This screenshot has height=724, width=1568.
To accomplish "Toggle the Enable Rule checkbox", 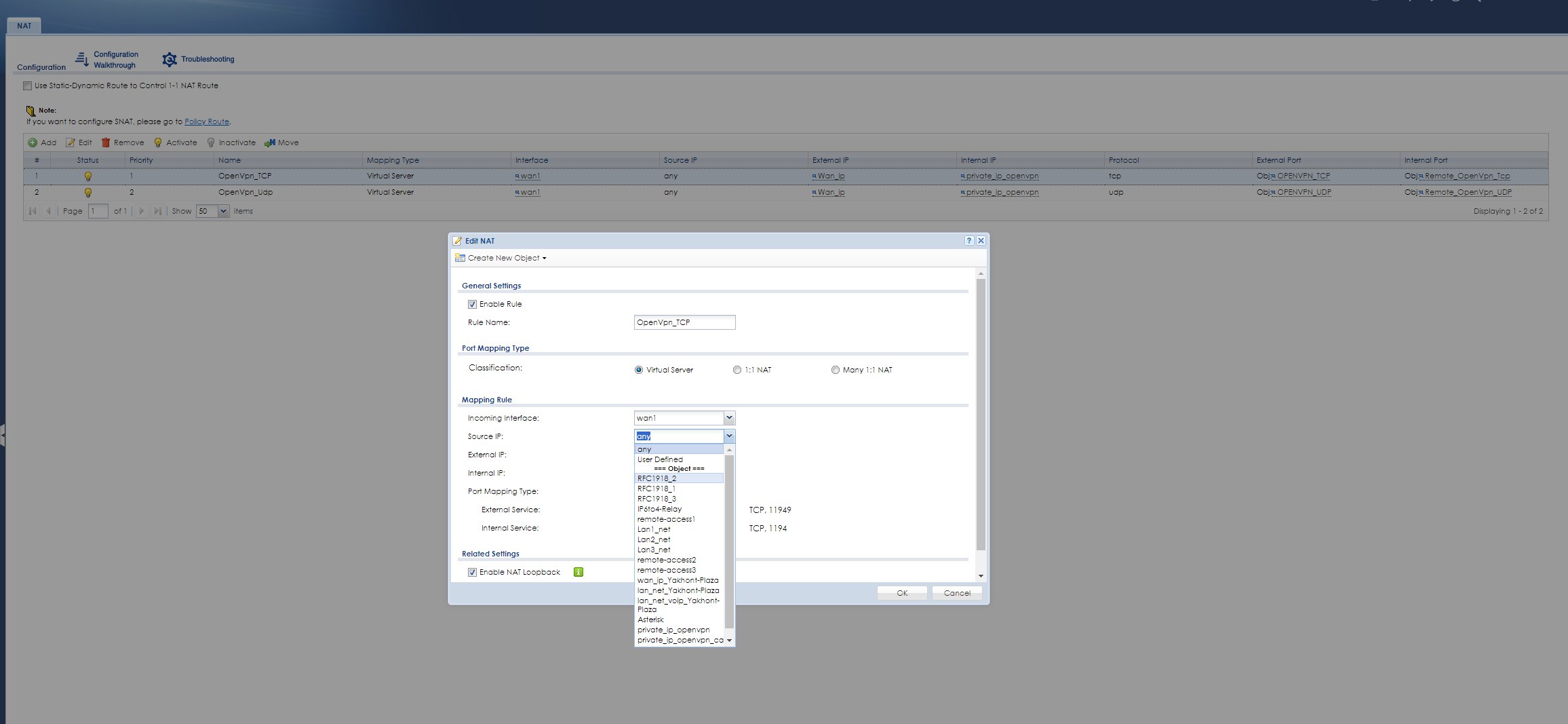I will (x=472, y=304).
